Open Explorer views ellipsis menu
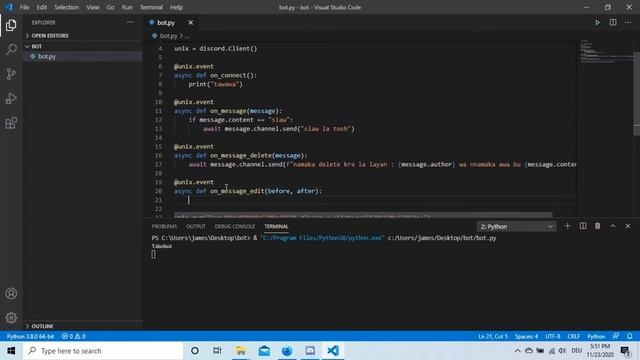Screen dimensions: 640x360 [130, 22]
